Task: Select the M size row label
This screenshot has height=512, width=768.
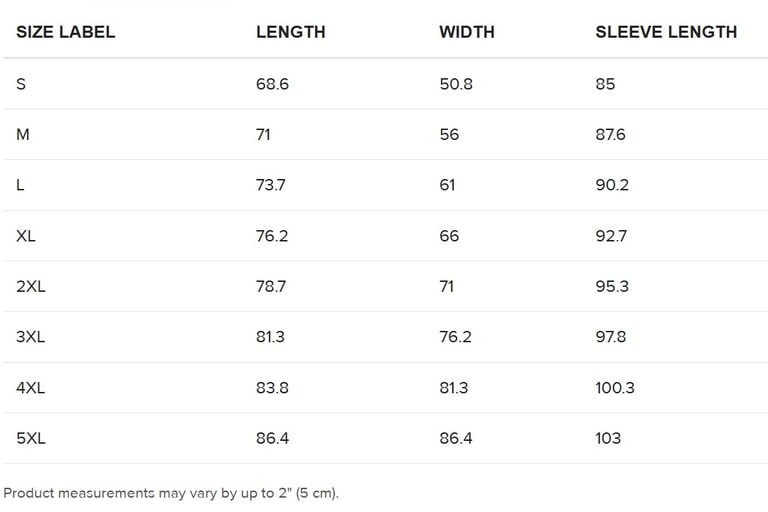Action: [x=23, y=134]
